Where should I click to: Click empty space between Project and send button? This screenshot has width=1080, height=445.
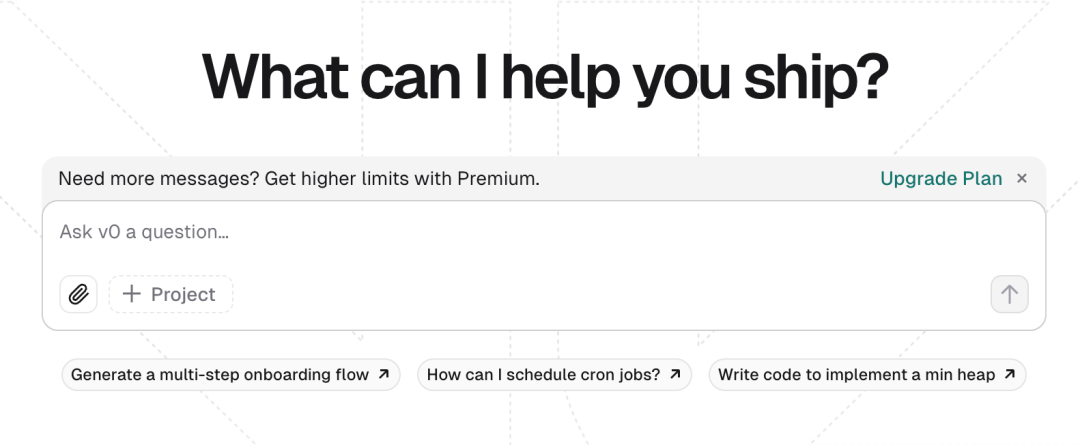click(x=600, y=294)
